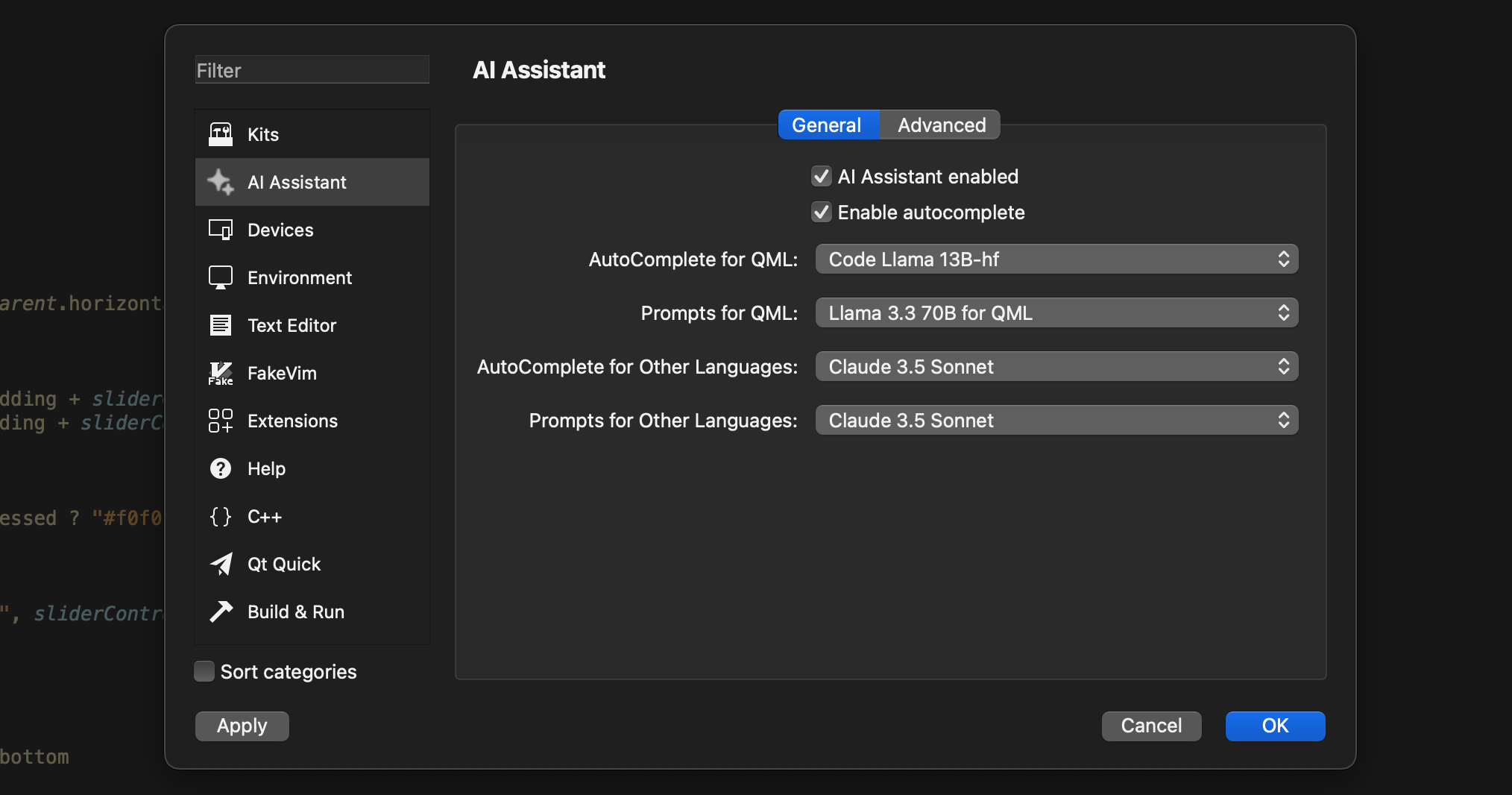Open AutoComplete for Other Languages dropdown
1512x795 pixels.
coord(1056,366)
